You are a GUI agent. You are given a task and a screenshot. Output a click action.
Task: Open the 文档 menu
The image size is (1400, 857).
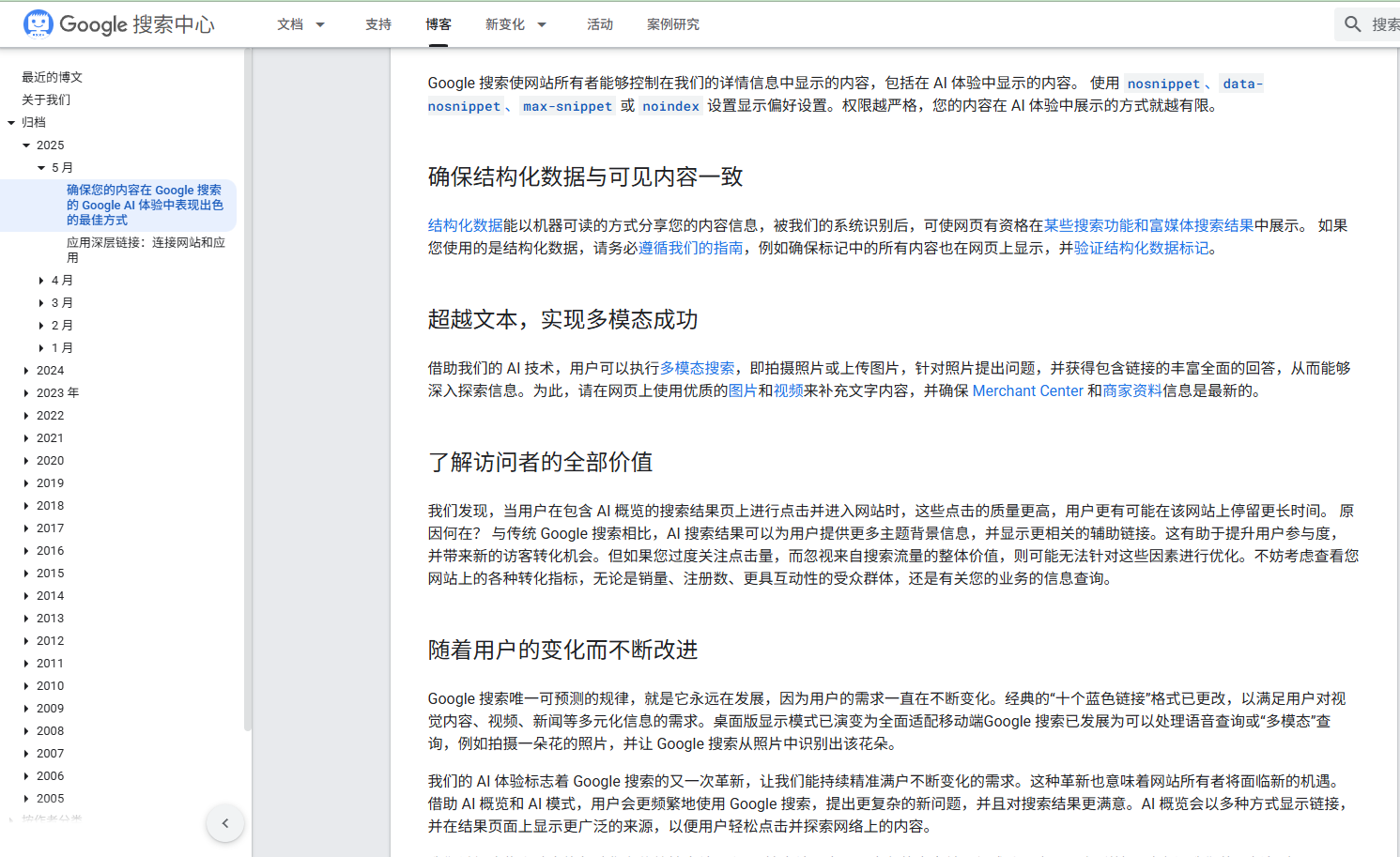290,24
